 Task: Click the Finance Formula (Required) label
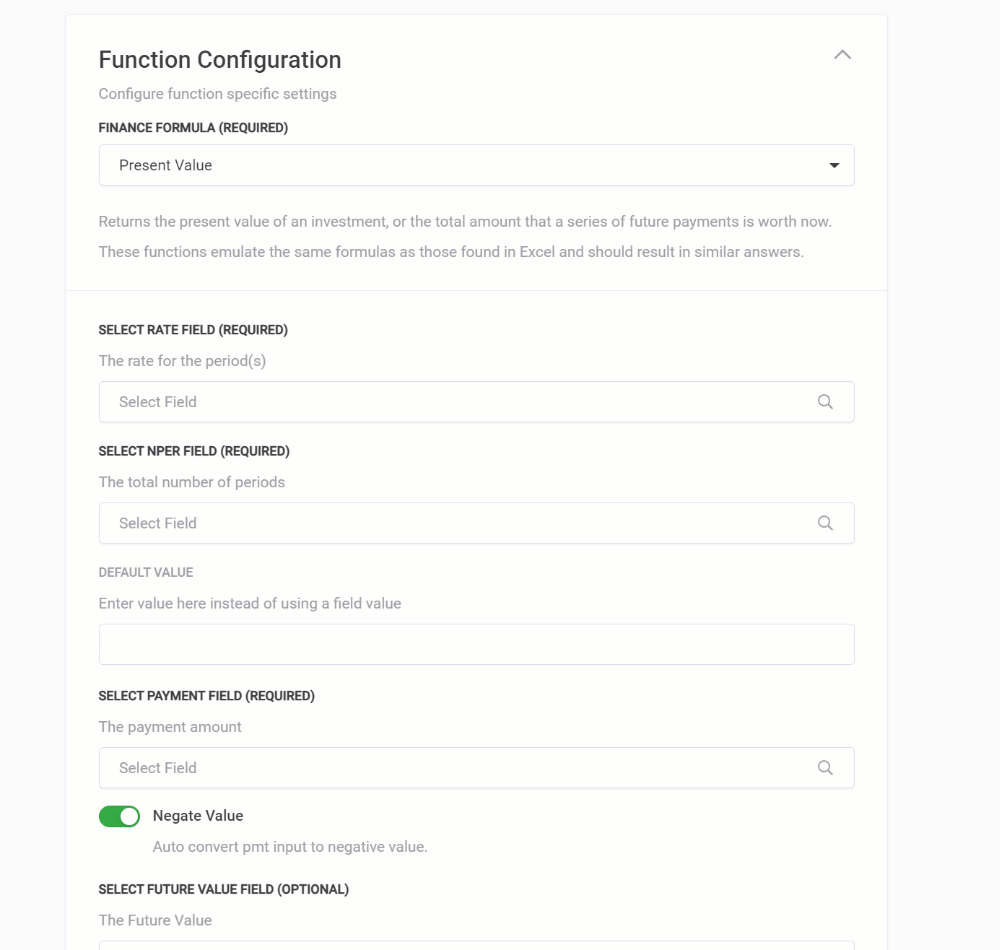pyautogui.click(x=193, y=128)
